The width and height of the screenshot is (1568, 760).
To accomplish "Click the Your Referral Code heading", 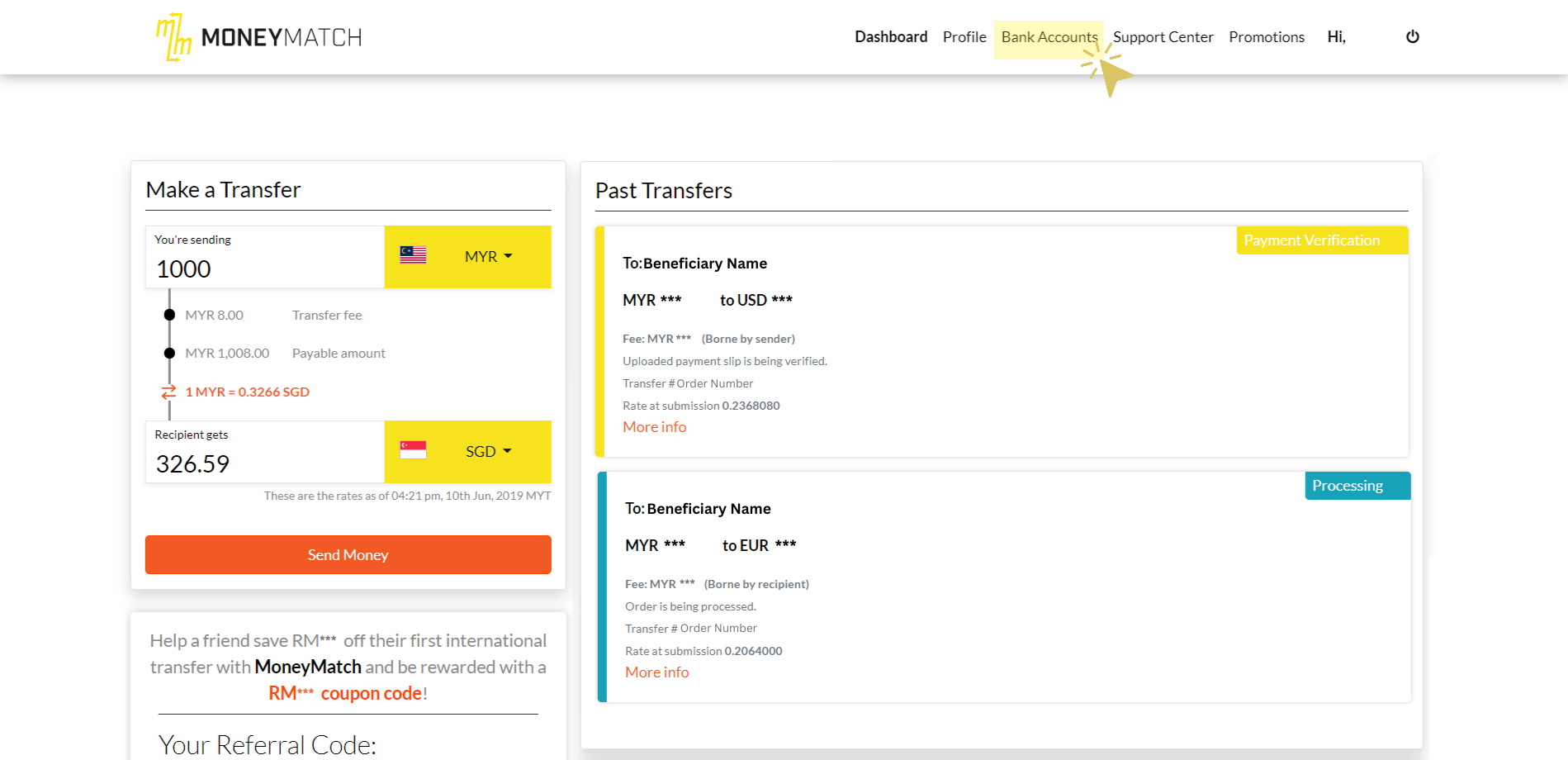I will [268, 745].
